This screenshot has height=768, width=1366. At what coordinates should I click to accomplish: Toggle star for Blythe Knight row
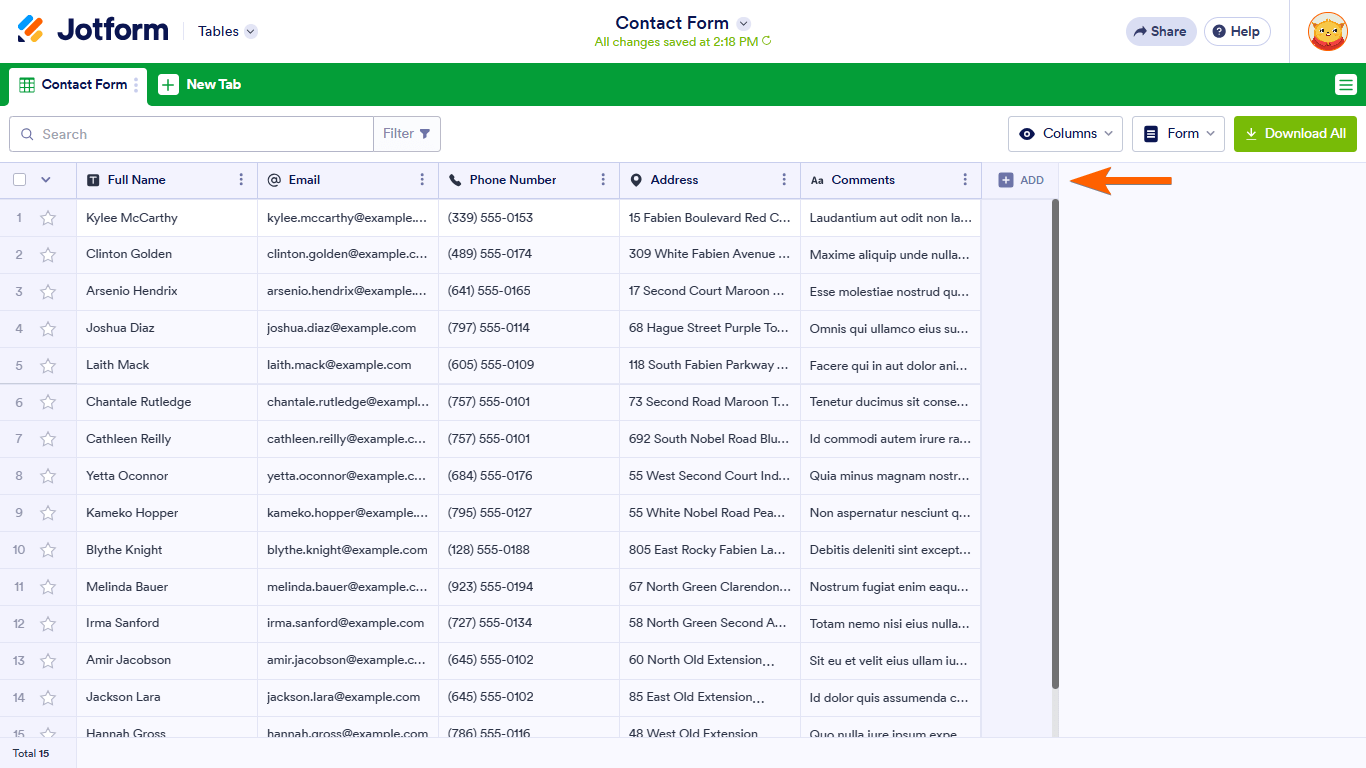pyautogui.click(x=48, y=551)
